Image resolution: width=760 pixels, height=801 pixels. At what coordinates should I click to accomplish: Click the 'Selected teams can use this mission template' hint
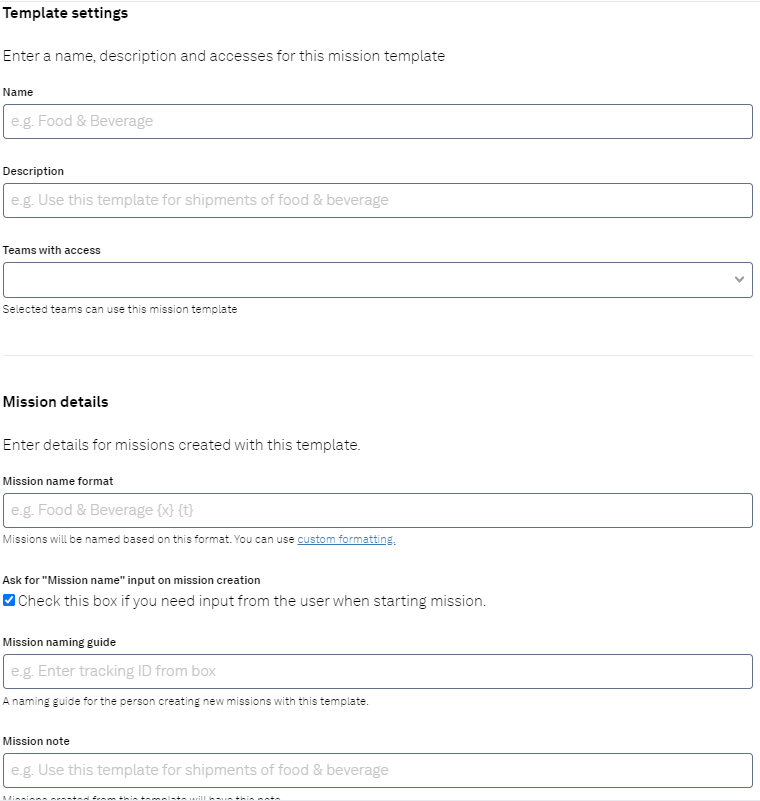120,309
